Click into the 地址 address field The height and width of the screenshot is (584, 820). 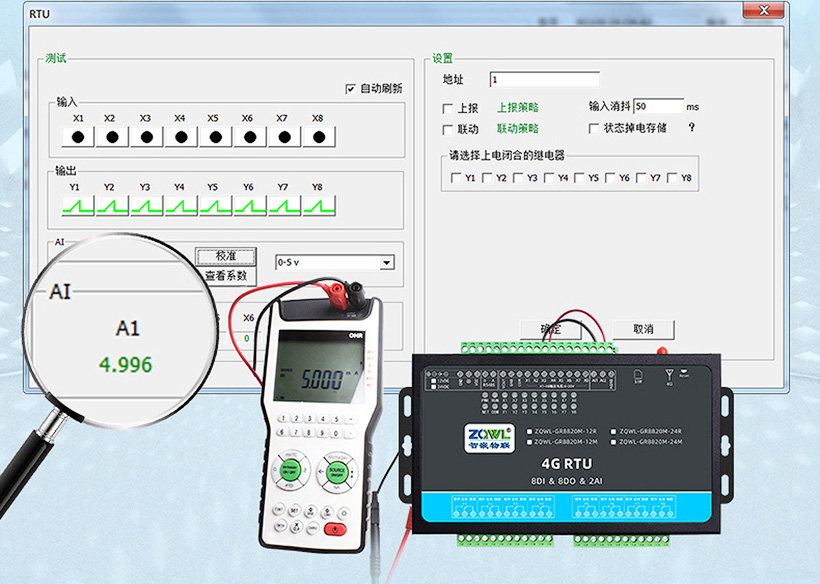(x=544, y=79)
